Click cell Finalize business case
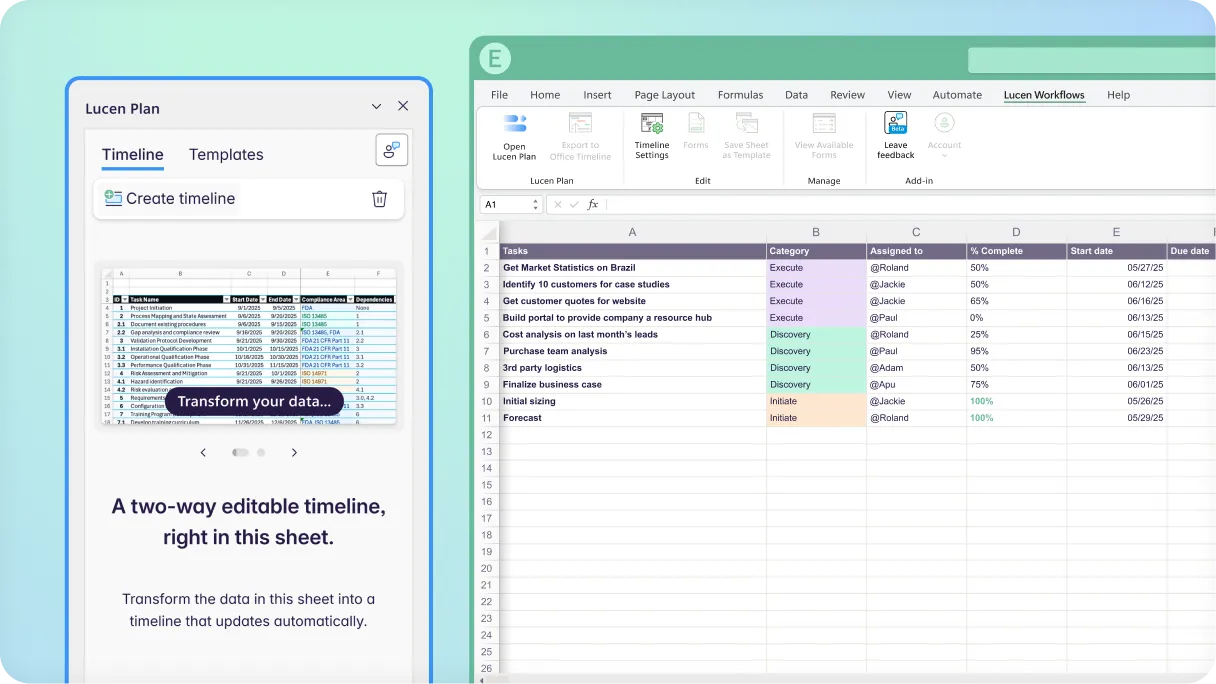Image resolution: width=1216 pixels, height=684 pixels. click(x=632, y=384)
